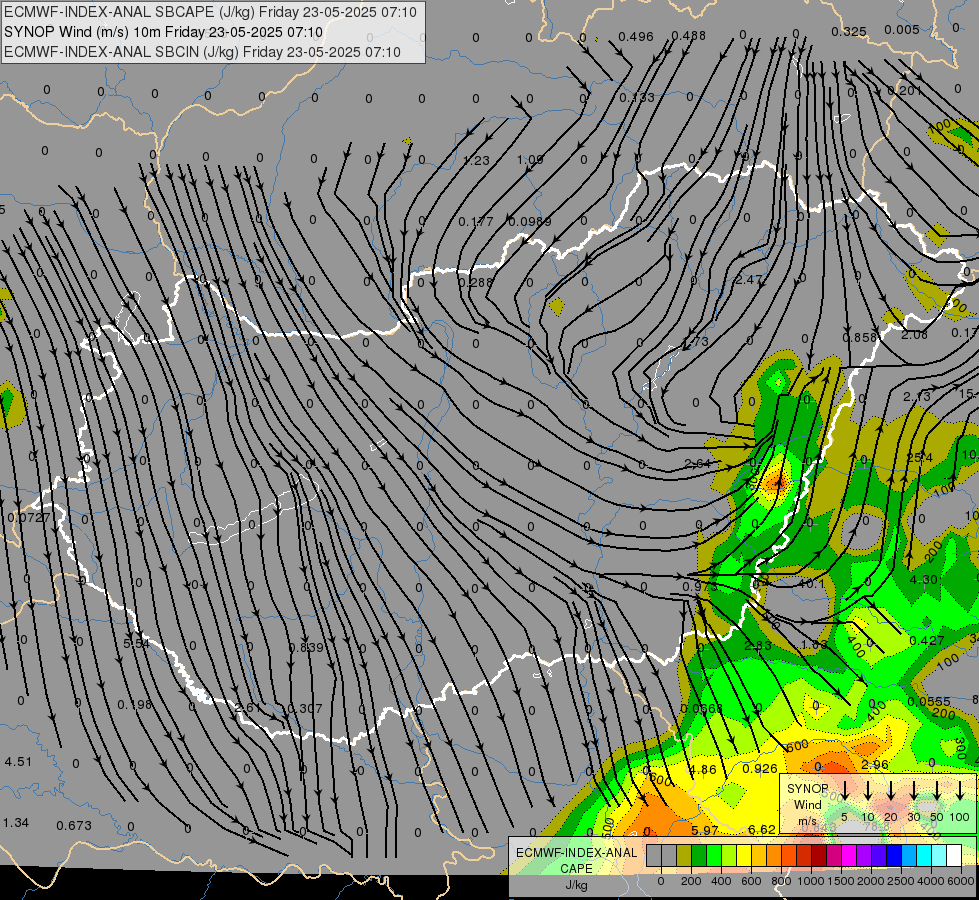Click the wind arrow above 20 m/s

(890, 791)
